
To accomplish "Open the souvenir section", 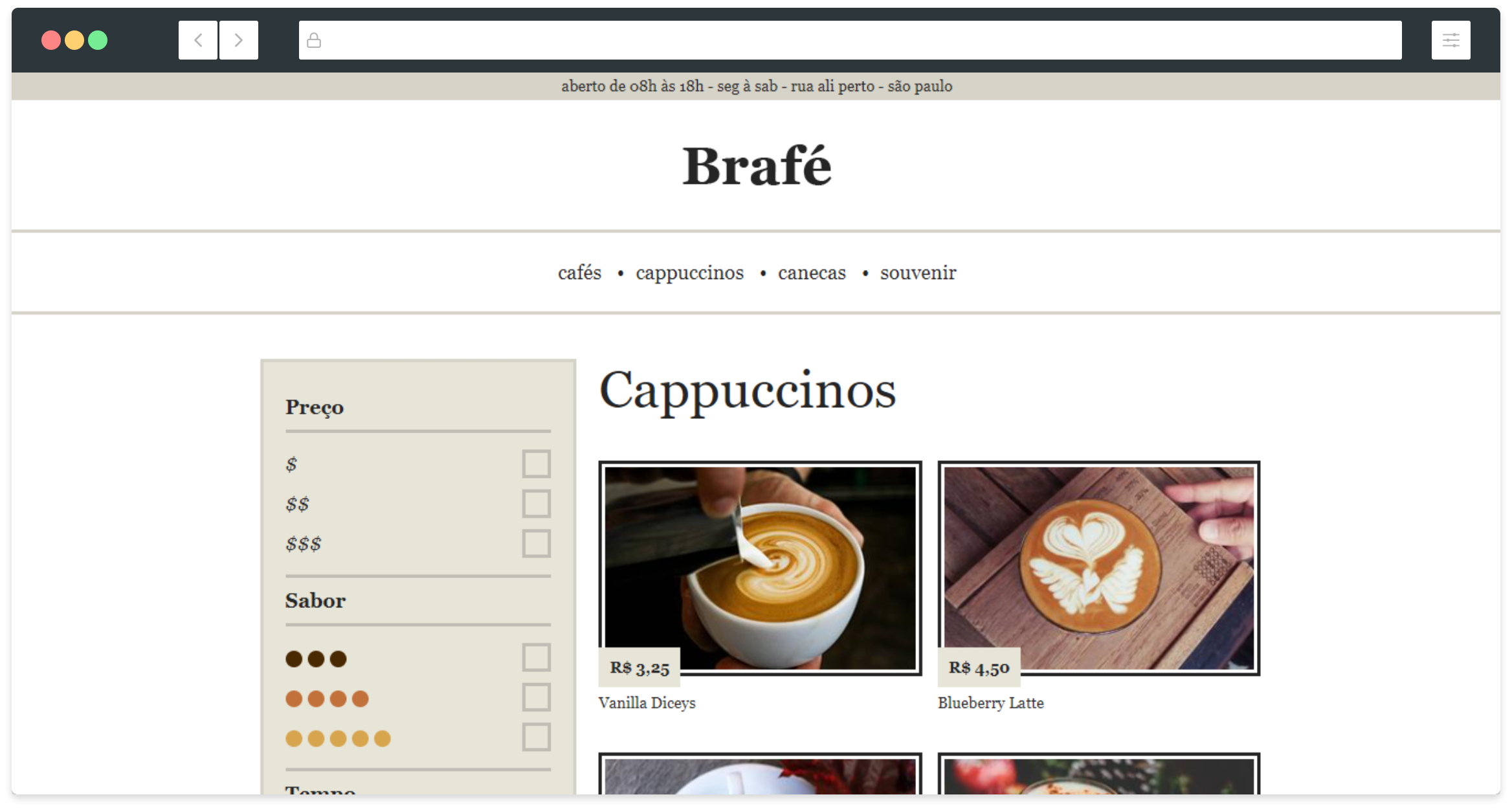I will tap(917, 273).
